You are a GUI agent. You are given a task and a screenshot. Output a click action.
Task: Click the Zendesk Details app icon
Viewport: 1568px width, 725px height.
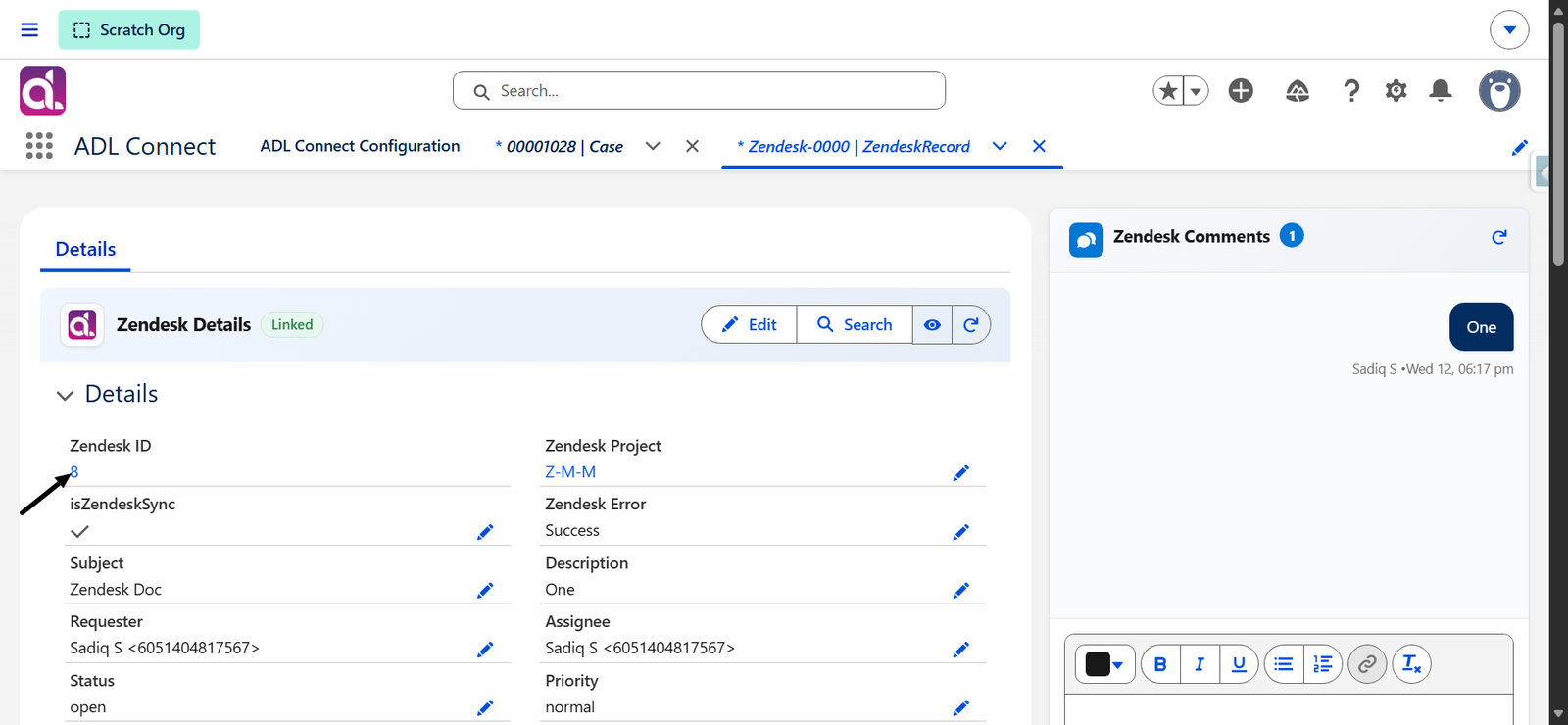[82, 324]
